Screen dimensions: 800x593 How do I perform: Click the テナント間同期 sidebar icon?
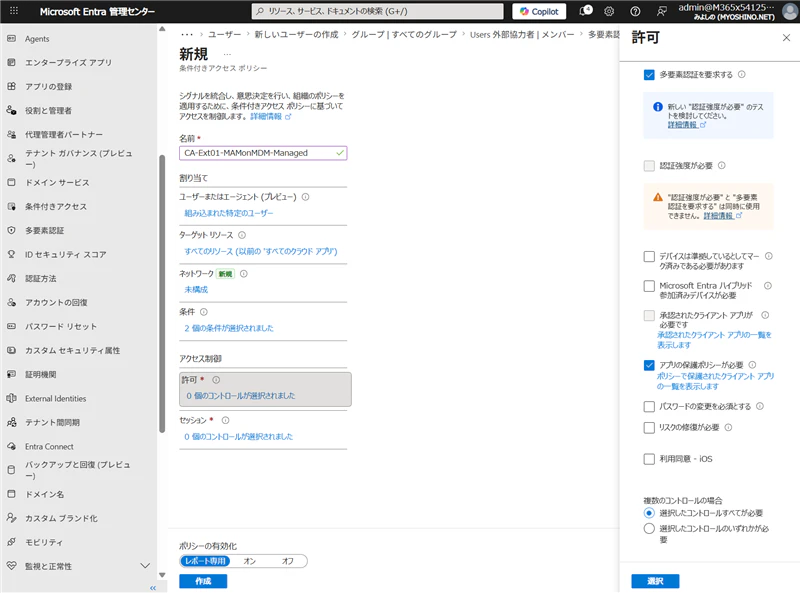(x=11, y=422)
